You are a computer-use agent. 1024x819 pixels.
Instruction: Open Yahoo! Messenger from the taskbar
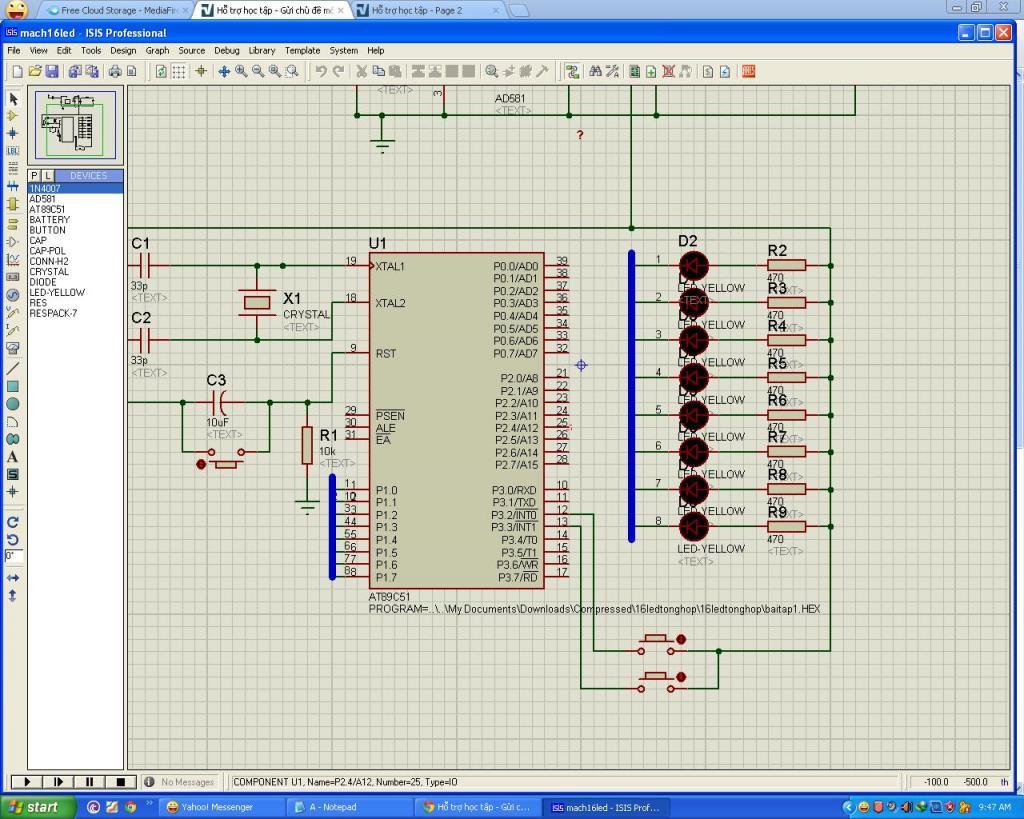(215, 807)
